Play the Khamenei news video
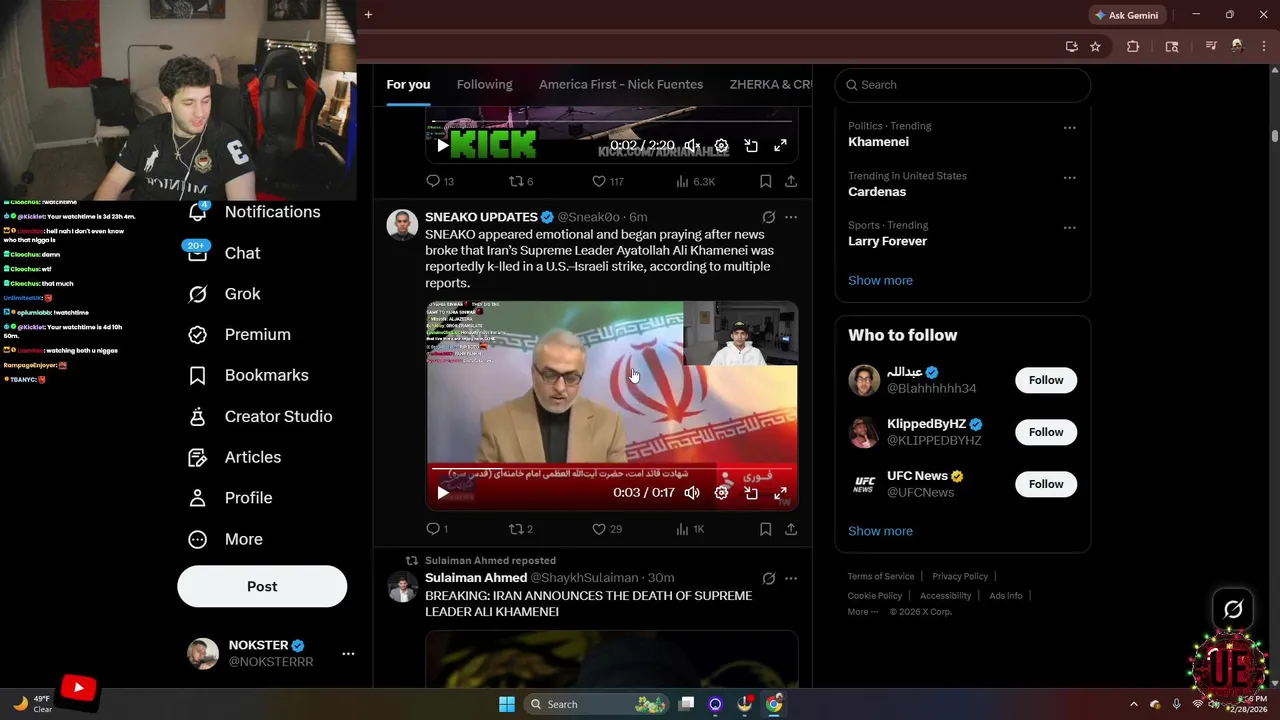 click(443, 493)
